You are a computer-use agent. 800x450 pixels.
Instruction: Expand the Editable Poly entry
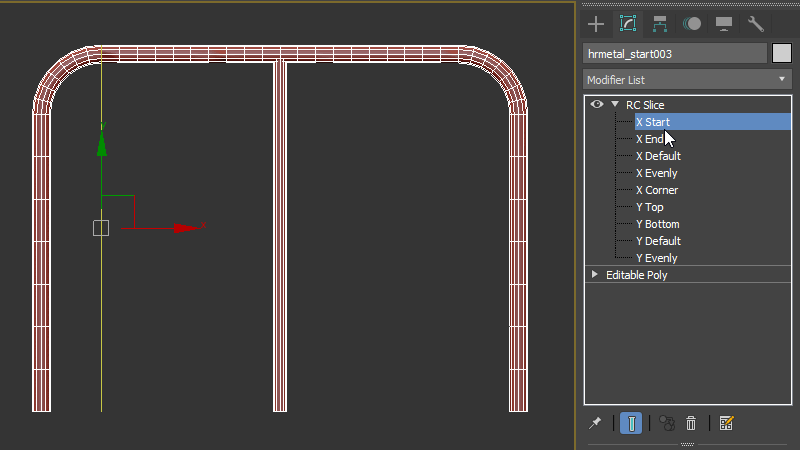pos(595,274)
